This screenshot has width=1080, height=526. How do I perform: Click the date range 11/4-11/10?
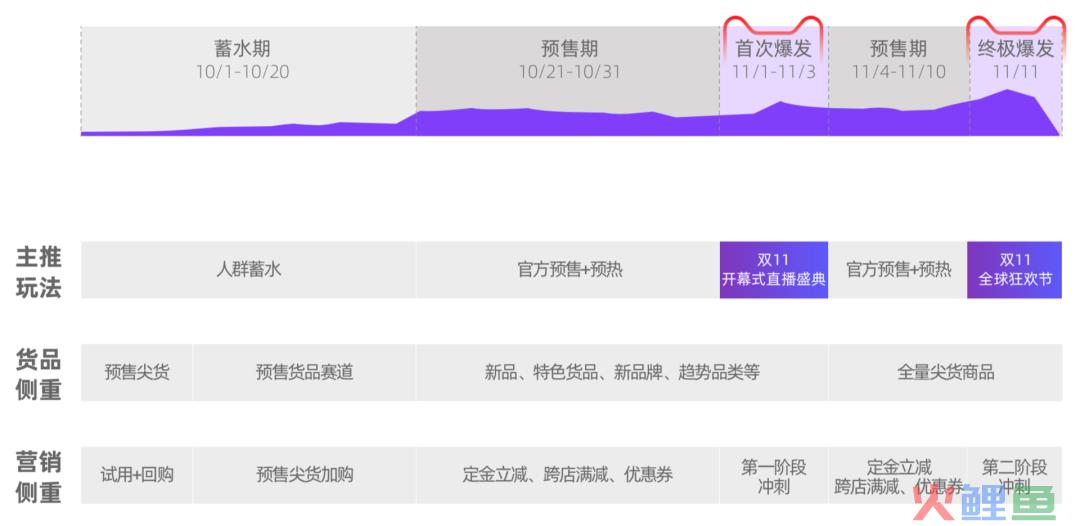click(898, 72)
